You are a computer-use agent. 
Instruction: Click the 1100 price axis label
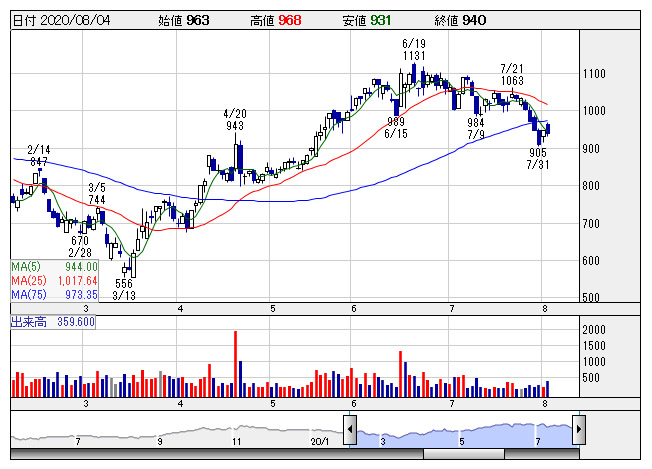click(594, 74)
